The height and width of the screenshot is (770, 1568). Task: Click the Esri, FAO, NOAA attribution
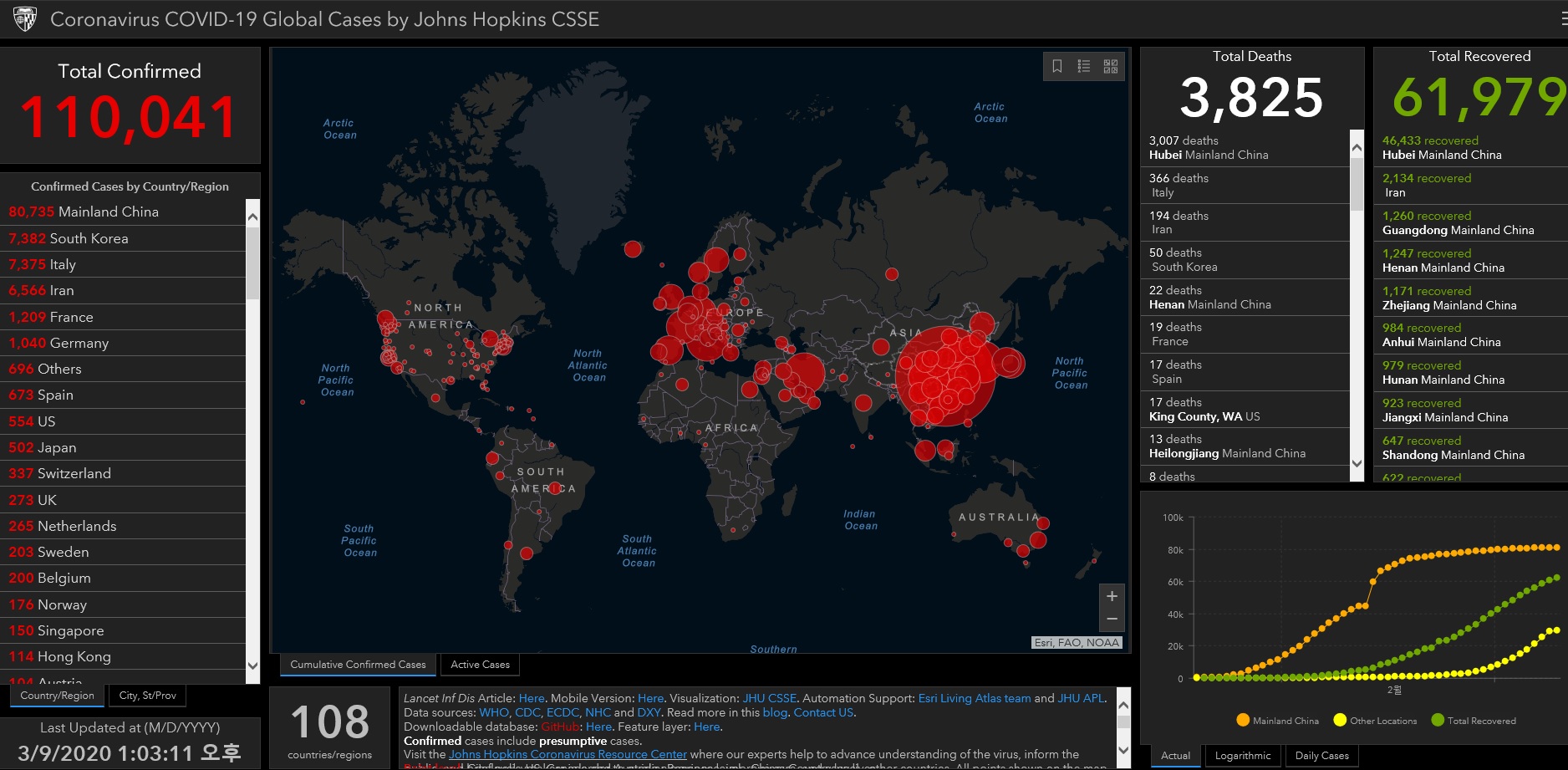(1077, 643)
